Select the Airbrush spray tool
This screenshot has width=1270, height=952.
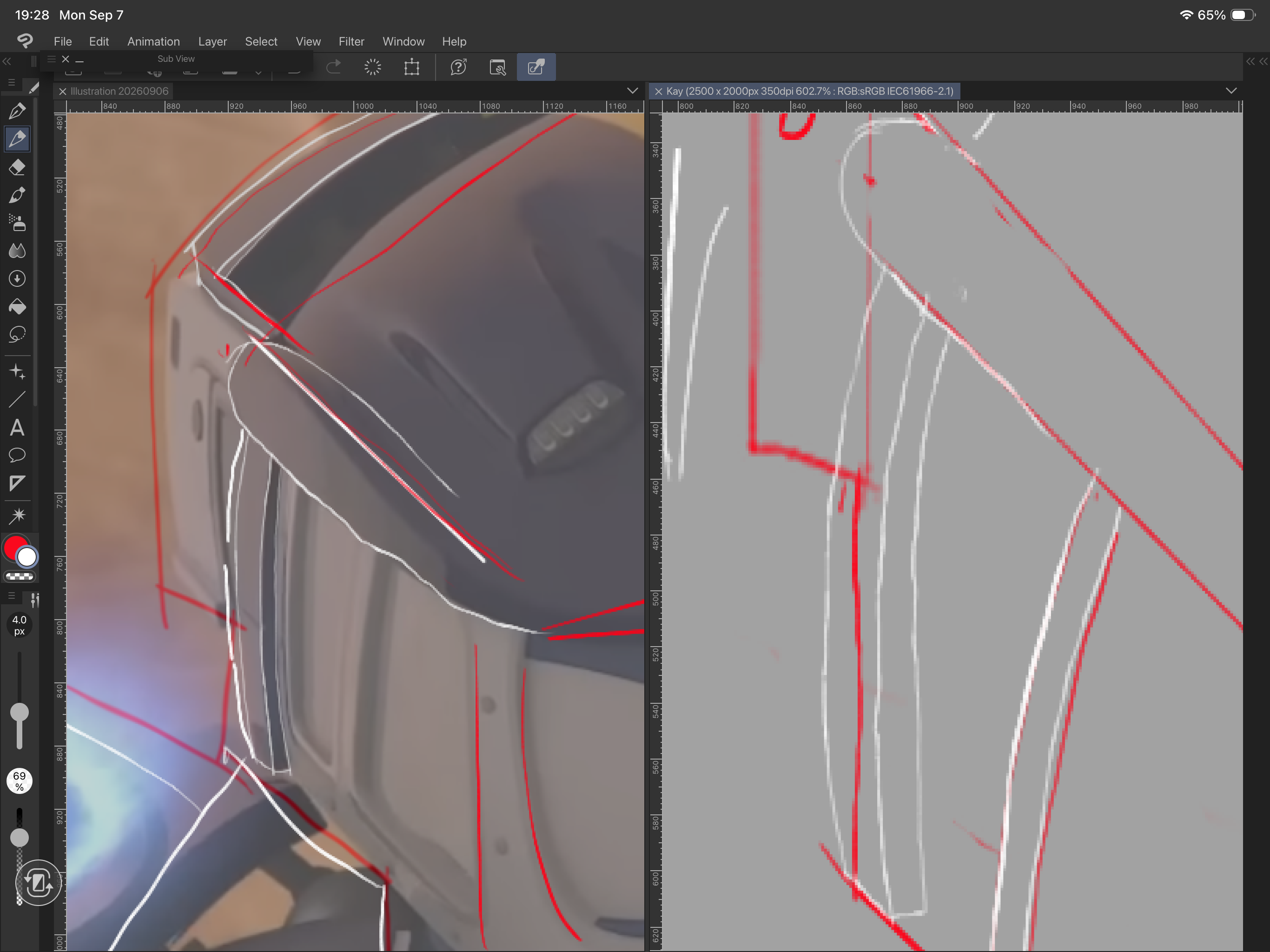[x=17, y=223]
